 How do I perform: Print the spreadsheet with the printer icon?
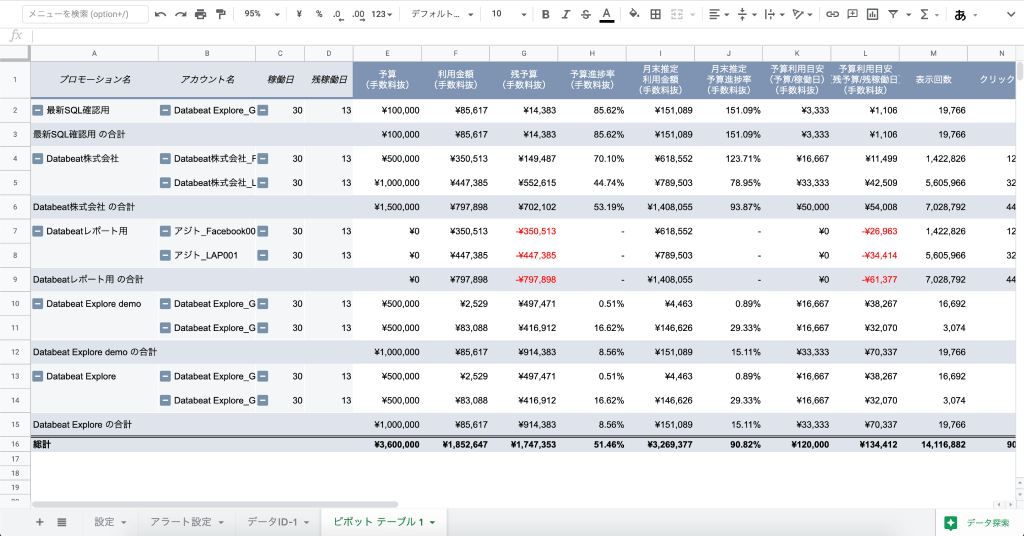[x=200, y=14]
